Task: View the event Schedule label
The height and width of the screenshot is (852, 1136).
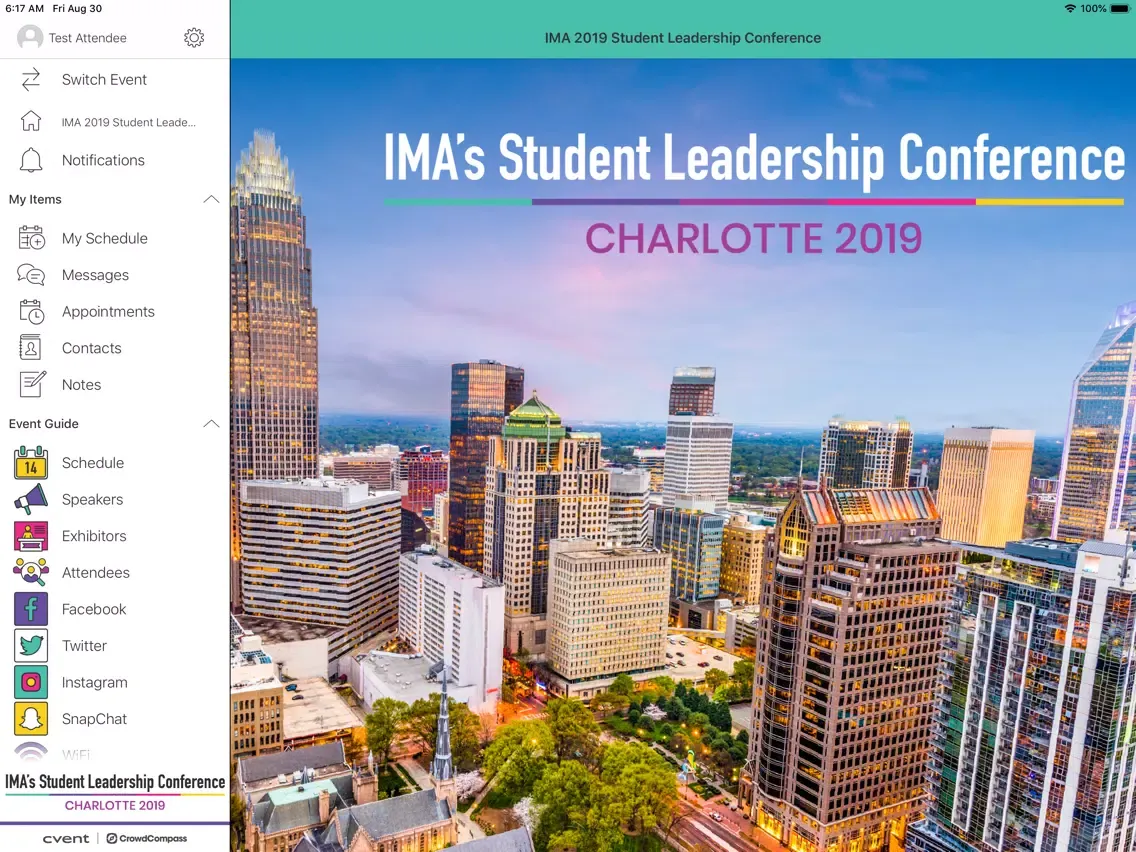Action: click(x=93, y=463)
